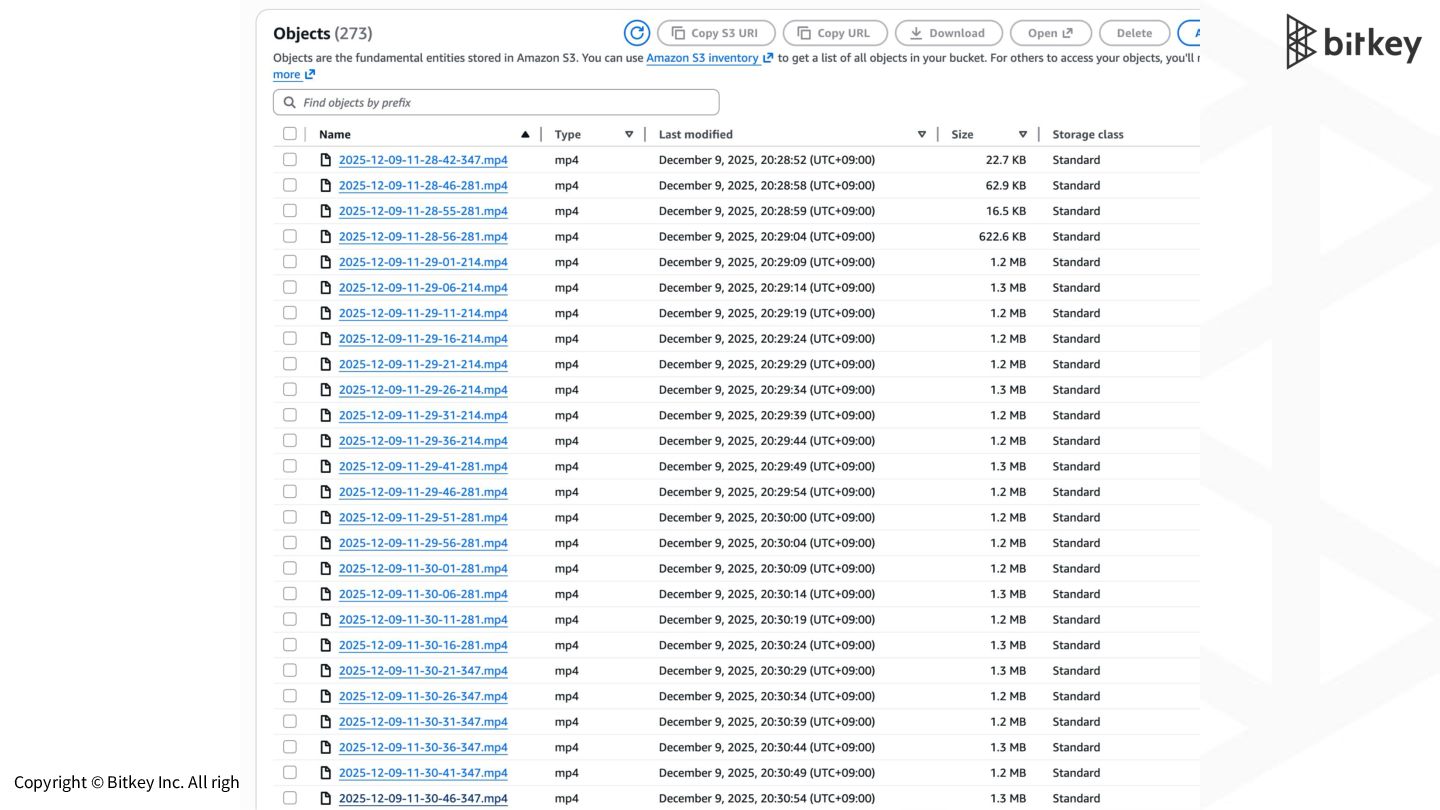
Task: Open file 2025-12-09-11-28-56-281.mp4
Action: pos(423,237)
